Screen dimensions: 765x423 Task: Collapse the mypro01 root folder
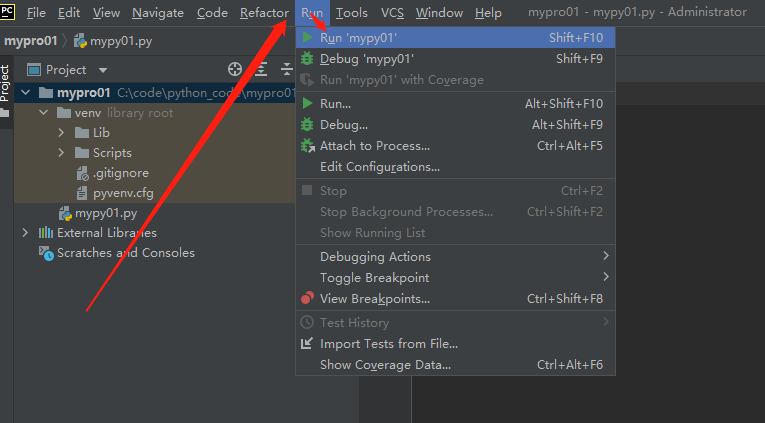coord(26,92)
